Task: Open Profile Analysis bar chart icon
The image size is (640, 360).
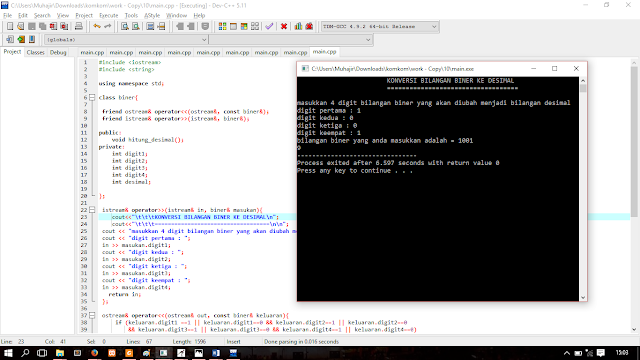Action: pyautogui.click(x=298, y=27)
